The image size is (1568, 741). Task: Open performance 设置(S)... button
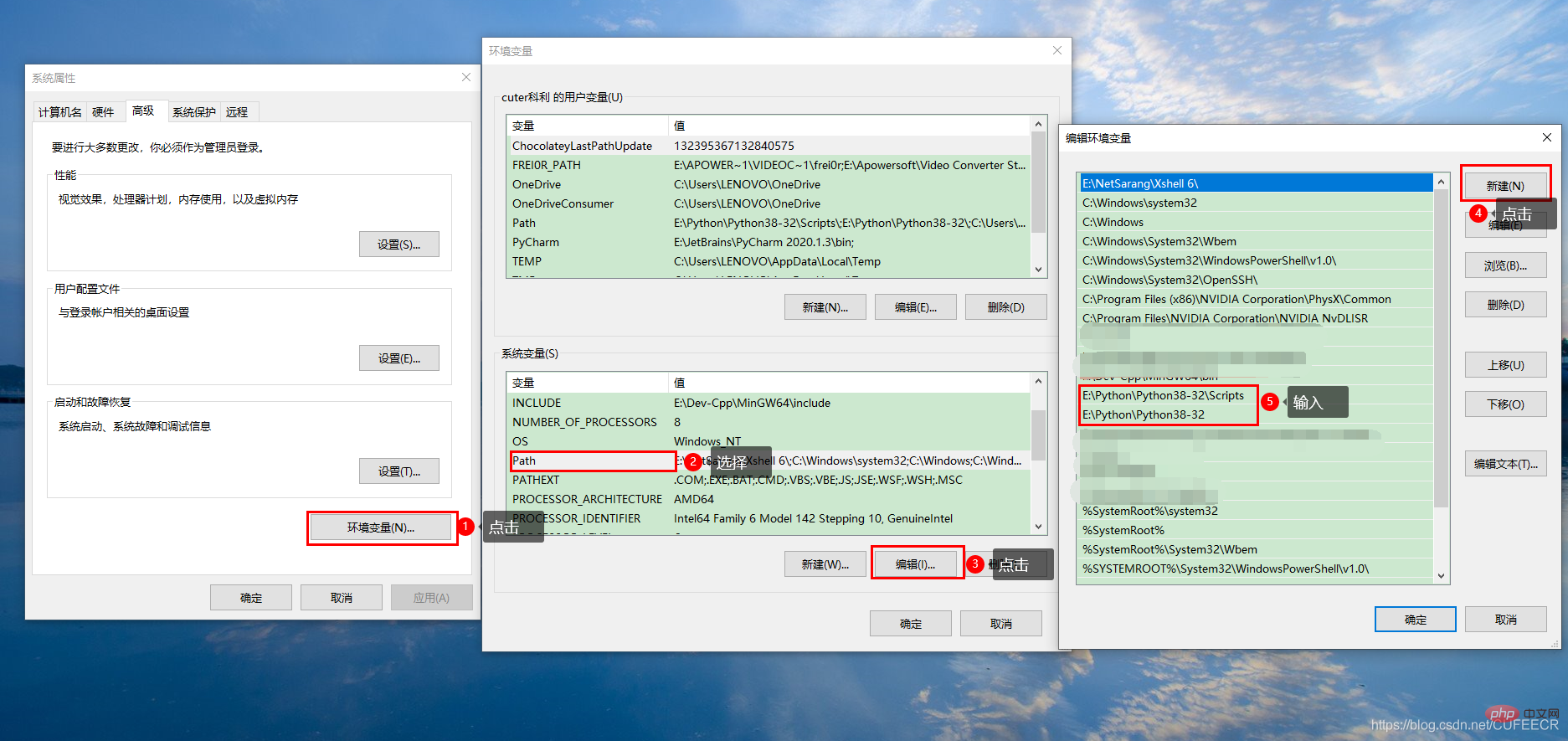(398, 244)
